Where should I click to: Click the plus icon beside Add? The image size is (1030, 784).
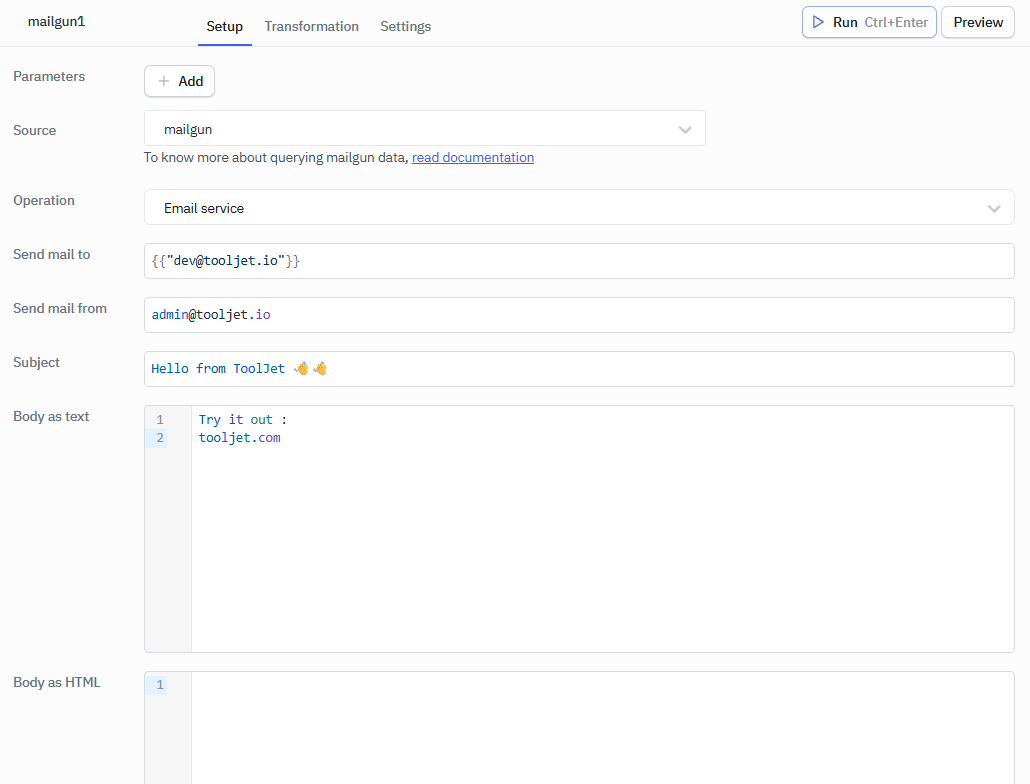click(164, 82)
